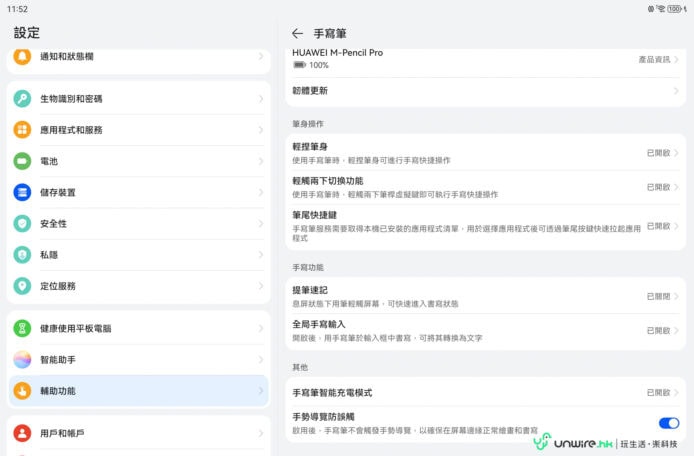Tap the location pin icon for 定位服務
This screenshot has height=456, width=694.
pyautogui.click(x=22, y=286)
